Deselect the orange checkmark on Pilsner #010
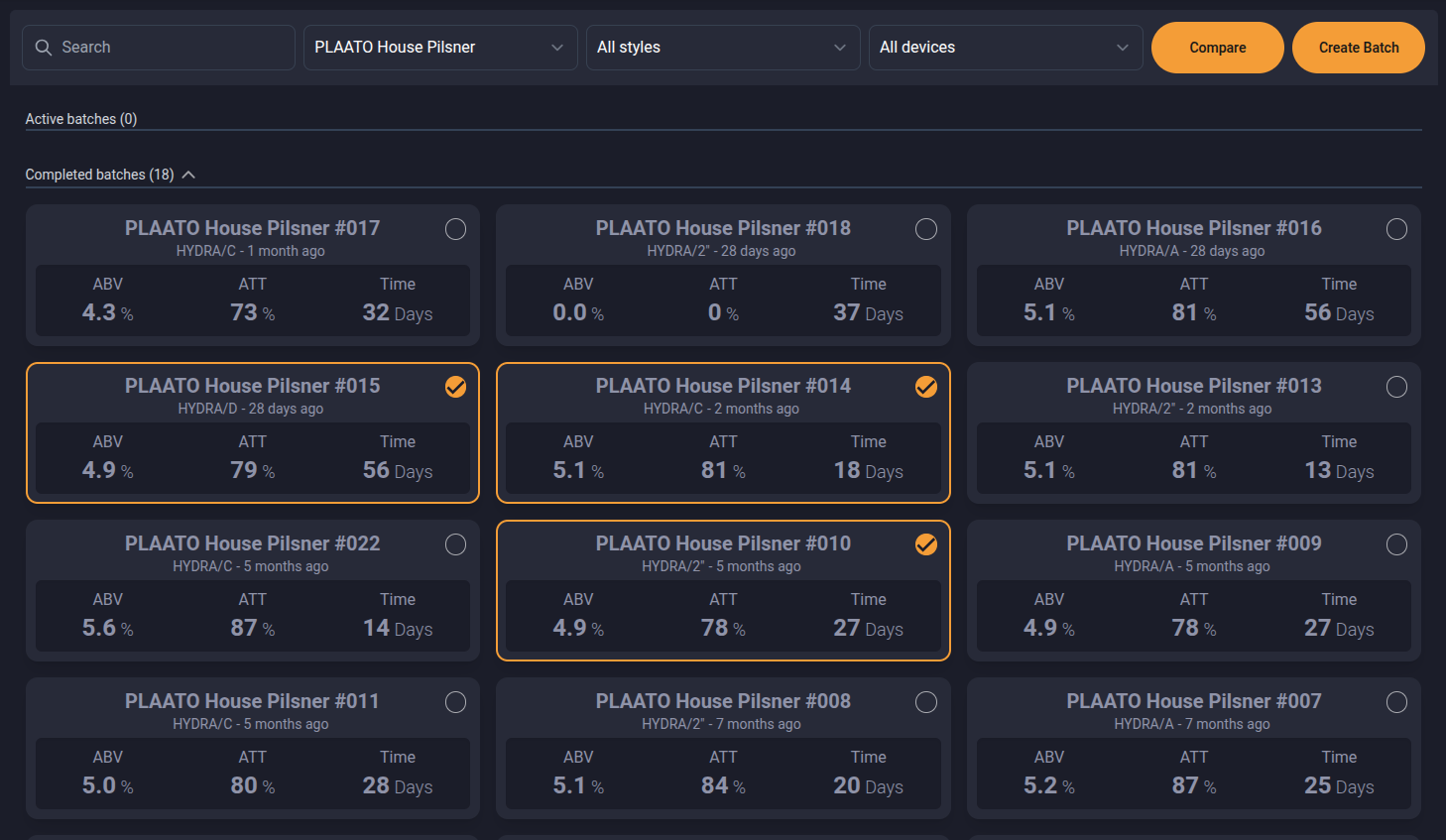The image size is (1446, 840). pos(925,544)
